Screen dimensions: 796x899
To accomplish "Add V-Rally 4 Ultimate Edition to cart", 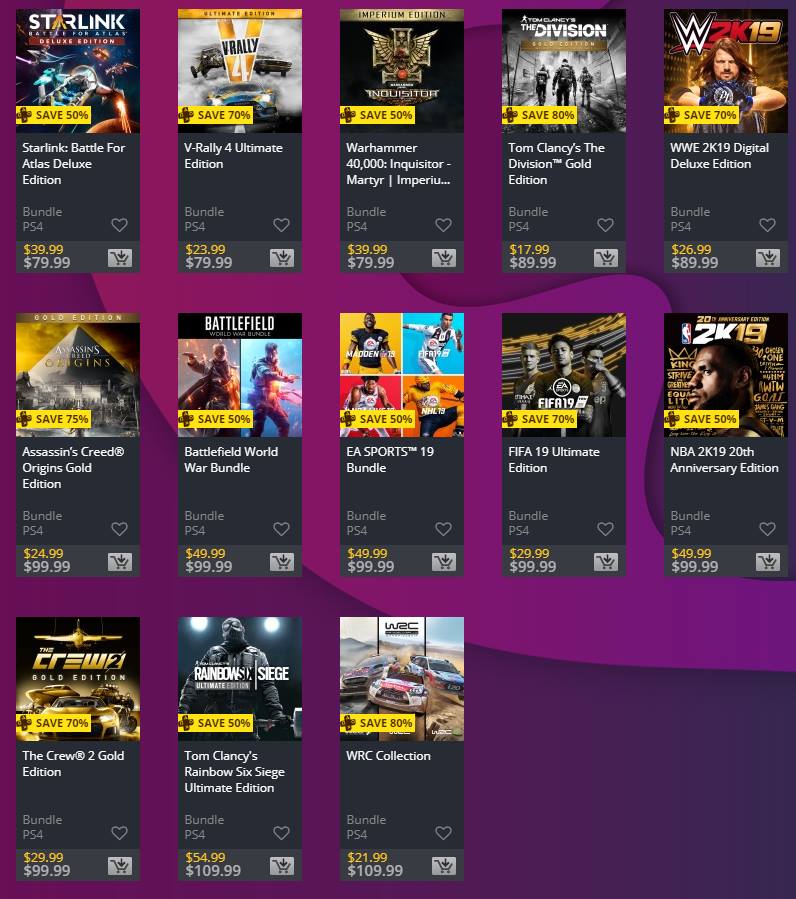I will 282,258.
